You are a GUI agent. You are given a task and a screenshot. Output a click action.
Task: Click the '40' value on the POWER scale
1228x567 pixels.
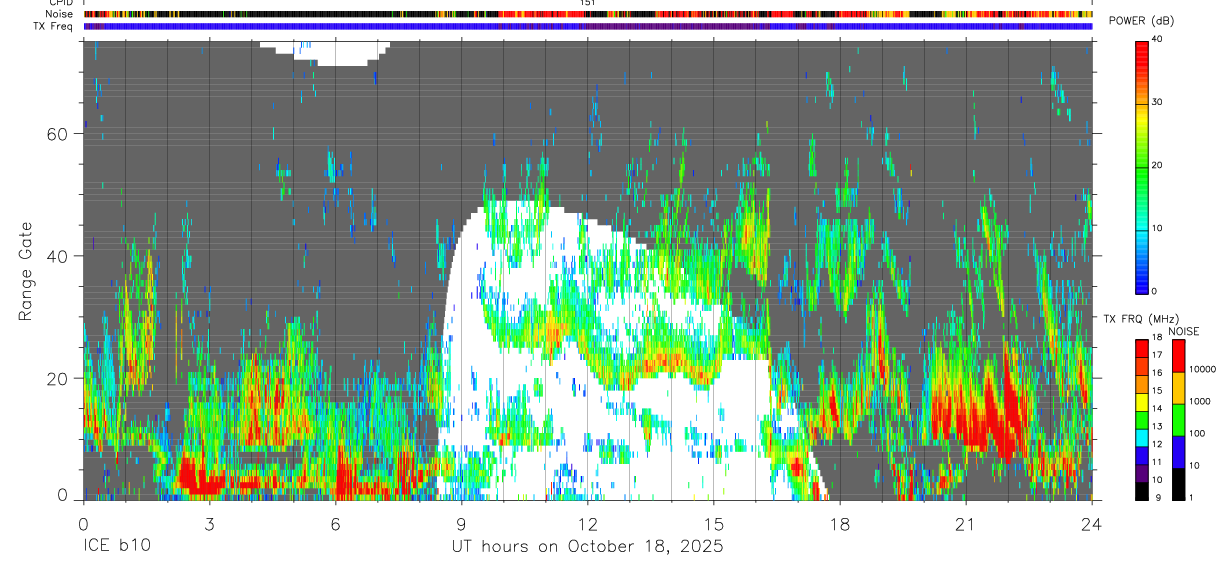[x=1158, y=40]
